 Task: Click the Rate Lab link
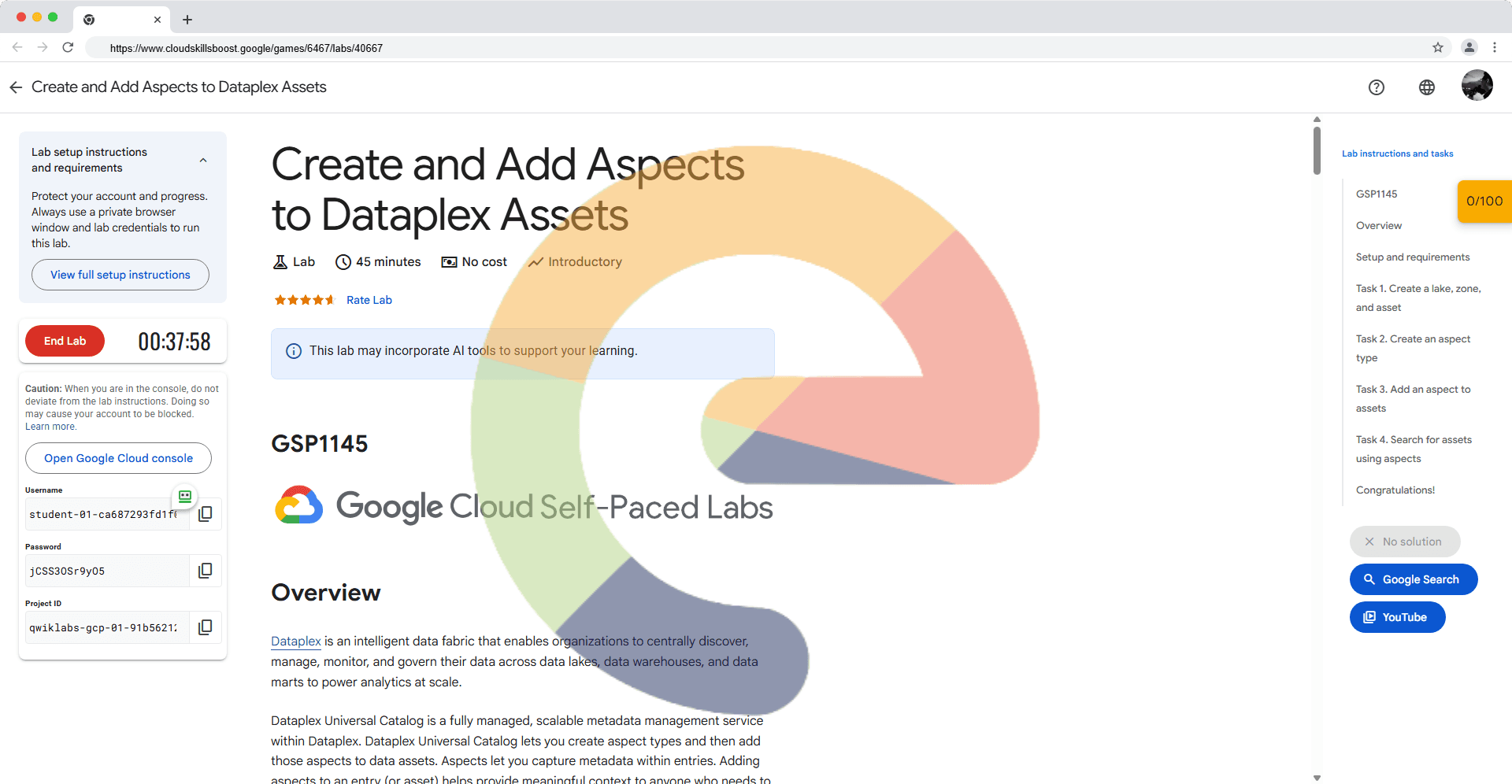[369, 300]
